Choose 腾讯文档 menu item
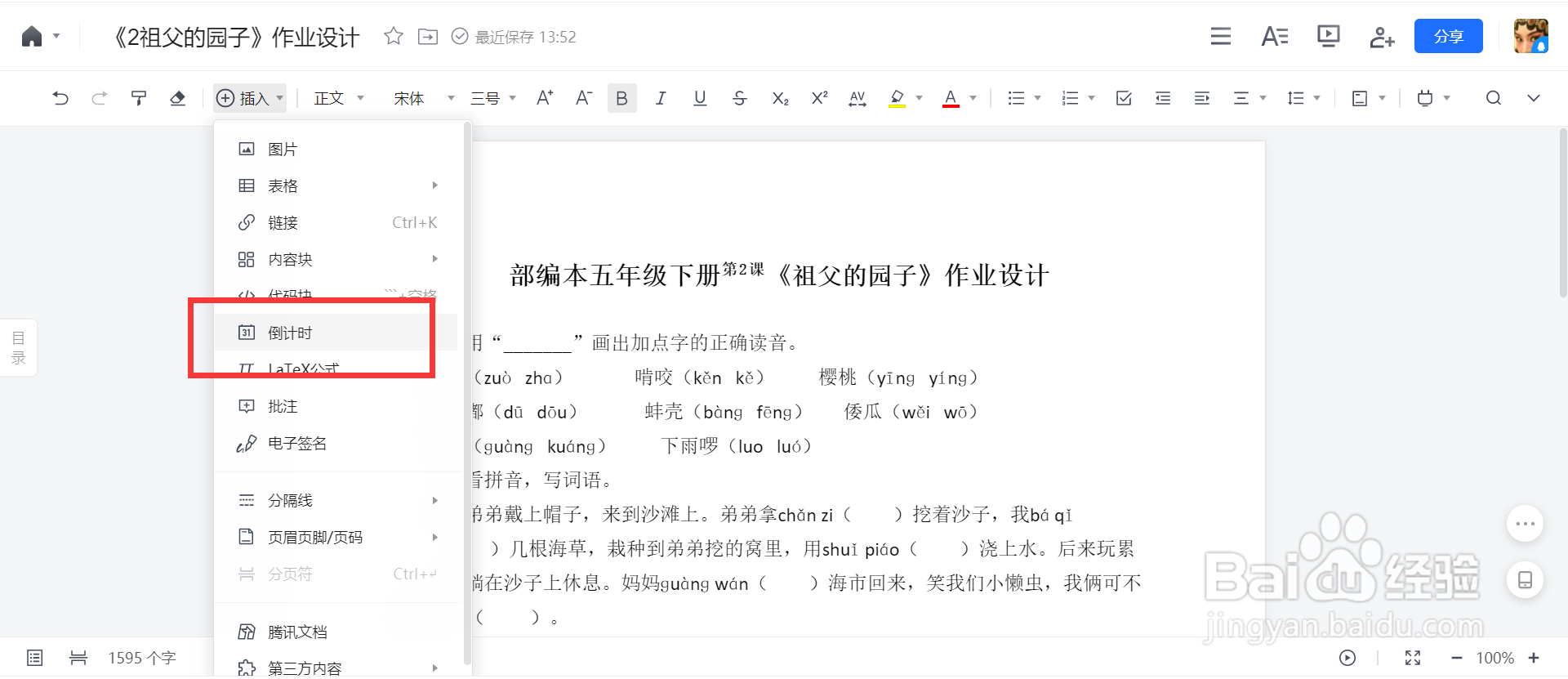 coord(336,632)
